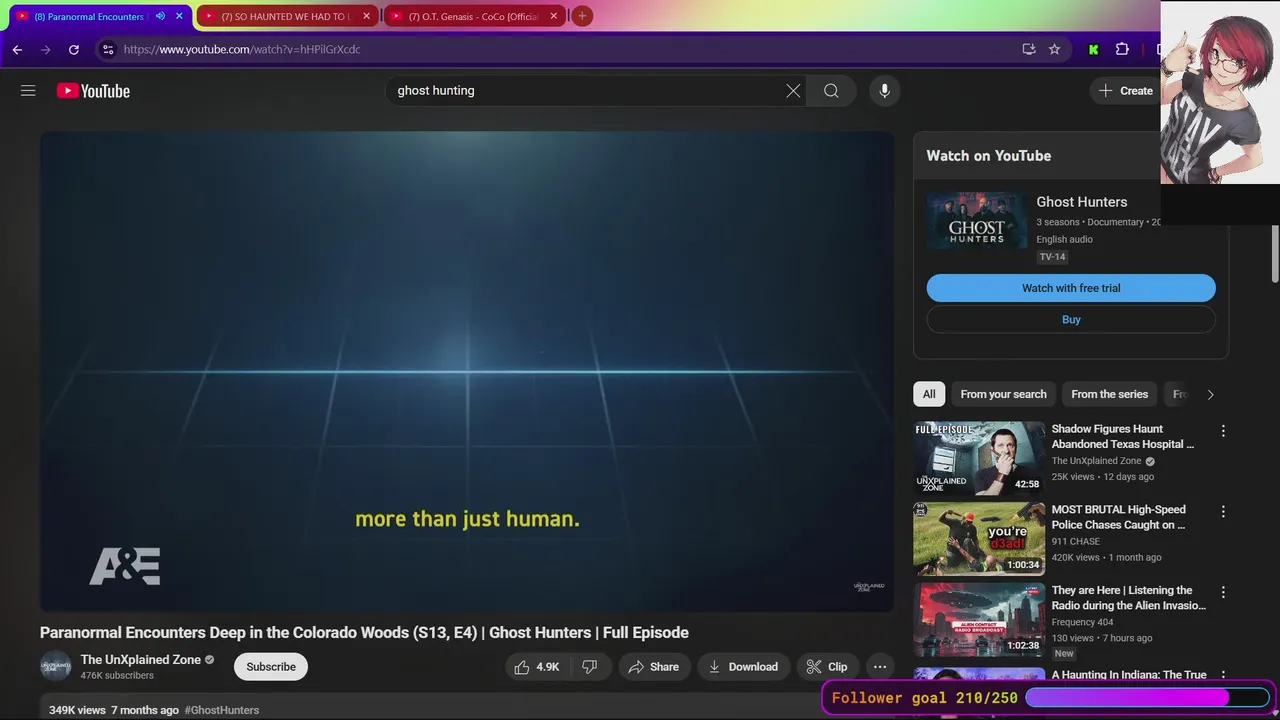The height and width of the screenshot is (720, 1280).
Task: Go forward with the browser arrow
Action: pyautogui.click(x=45, y=49)
